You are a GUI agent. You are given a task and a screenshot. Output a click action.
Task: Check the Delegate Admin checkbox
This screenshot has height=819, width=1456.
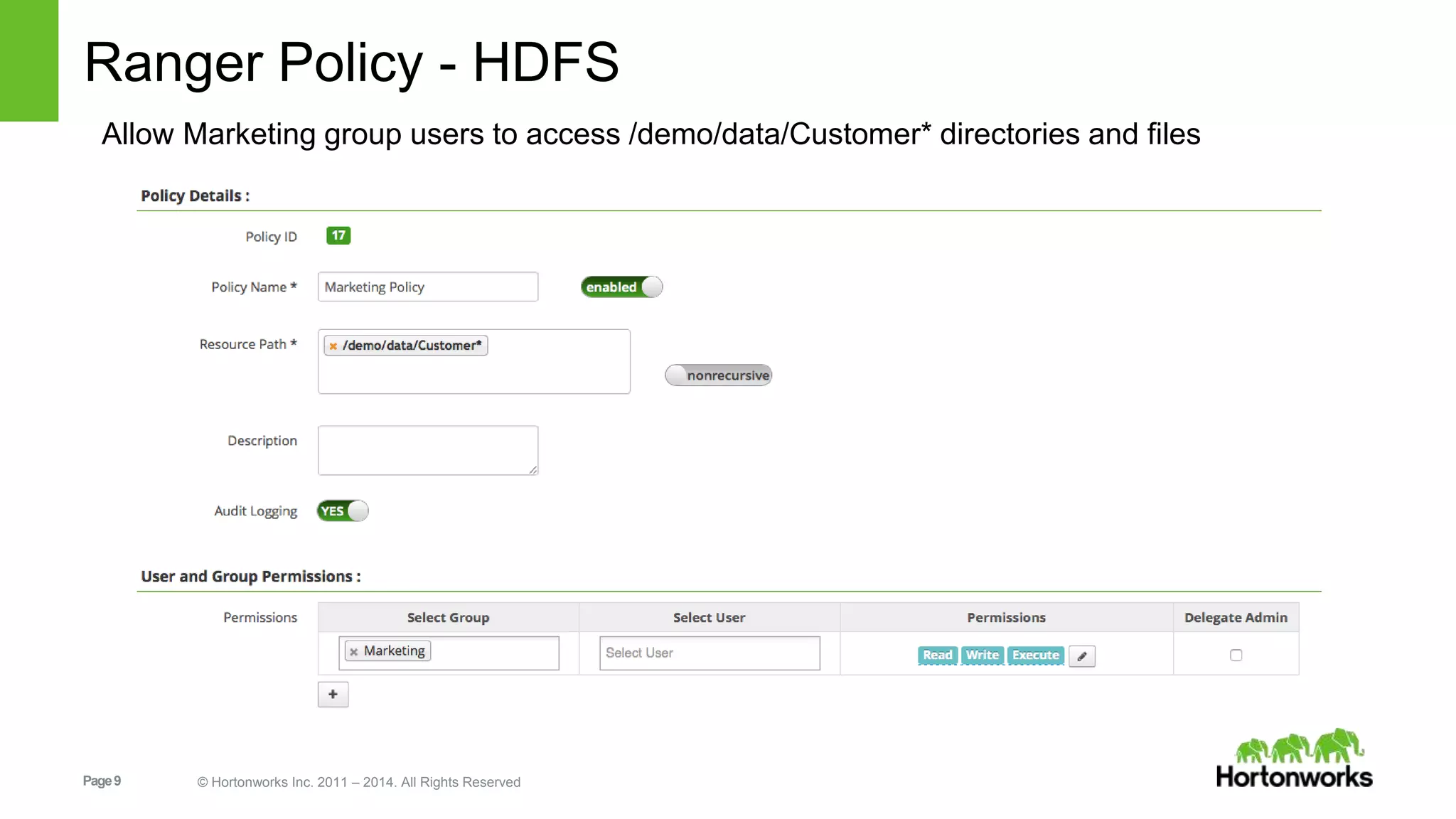[x=1236, y=655]
